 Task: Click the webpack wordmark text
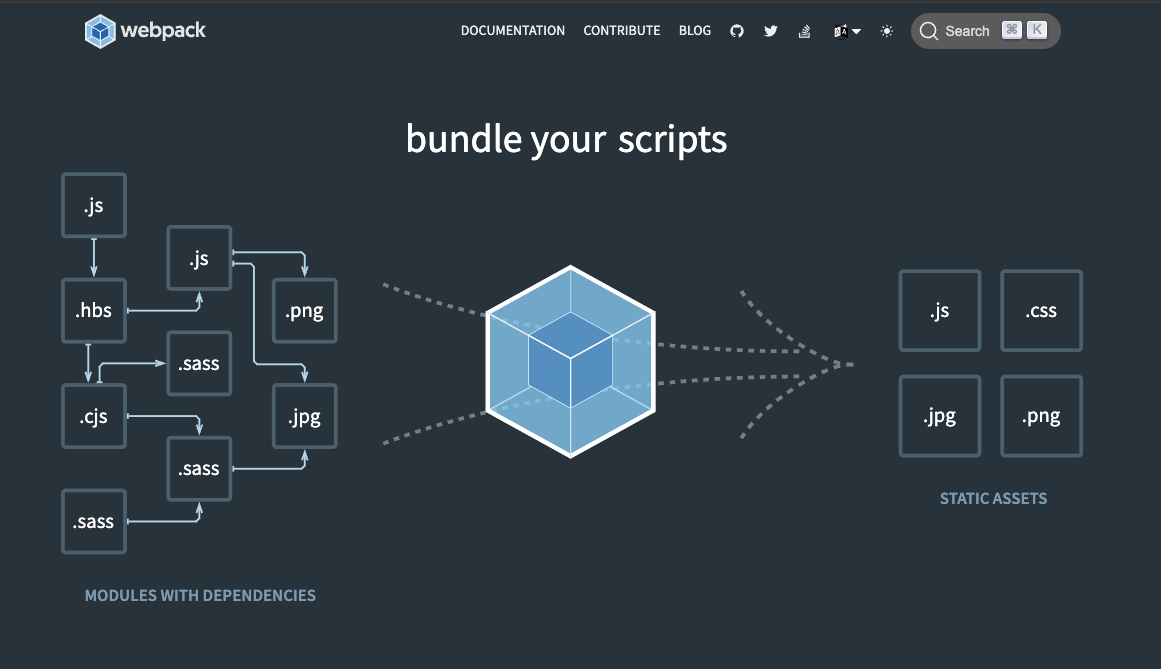click(163, 30)
